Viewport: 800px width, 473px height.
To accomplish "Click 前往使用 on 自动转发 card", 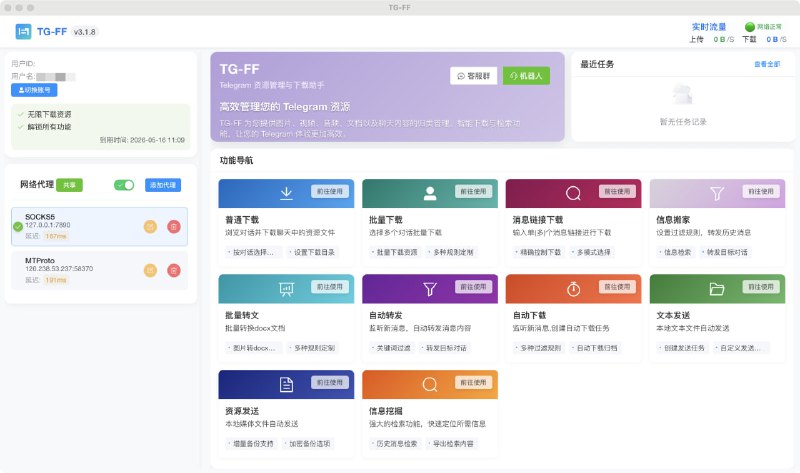I will click(473, 287).
